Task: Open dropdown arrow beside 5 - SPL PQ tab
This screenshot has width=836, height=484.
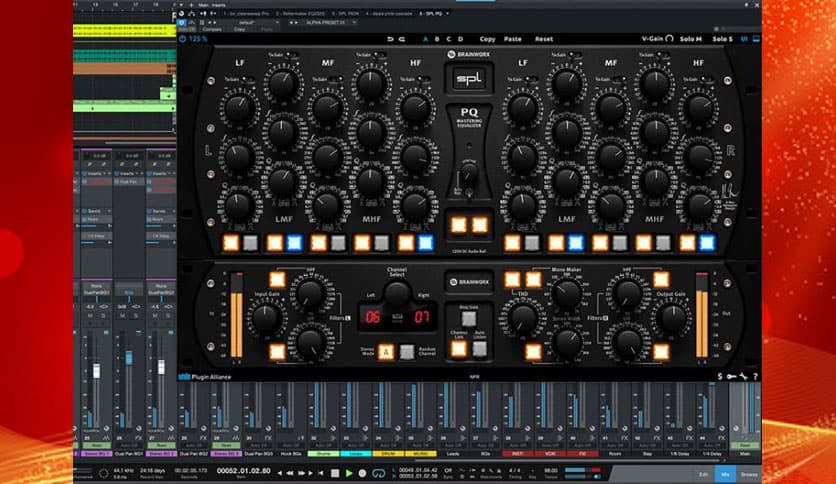Action: point(447,13)
